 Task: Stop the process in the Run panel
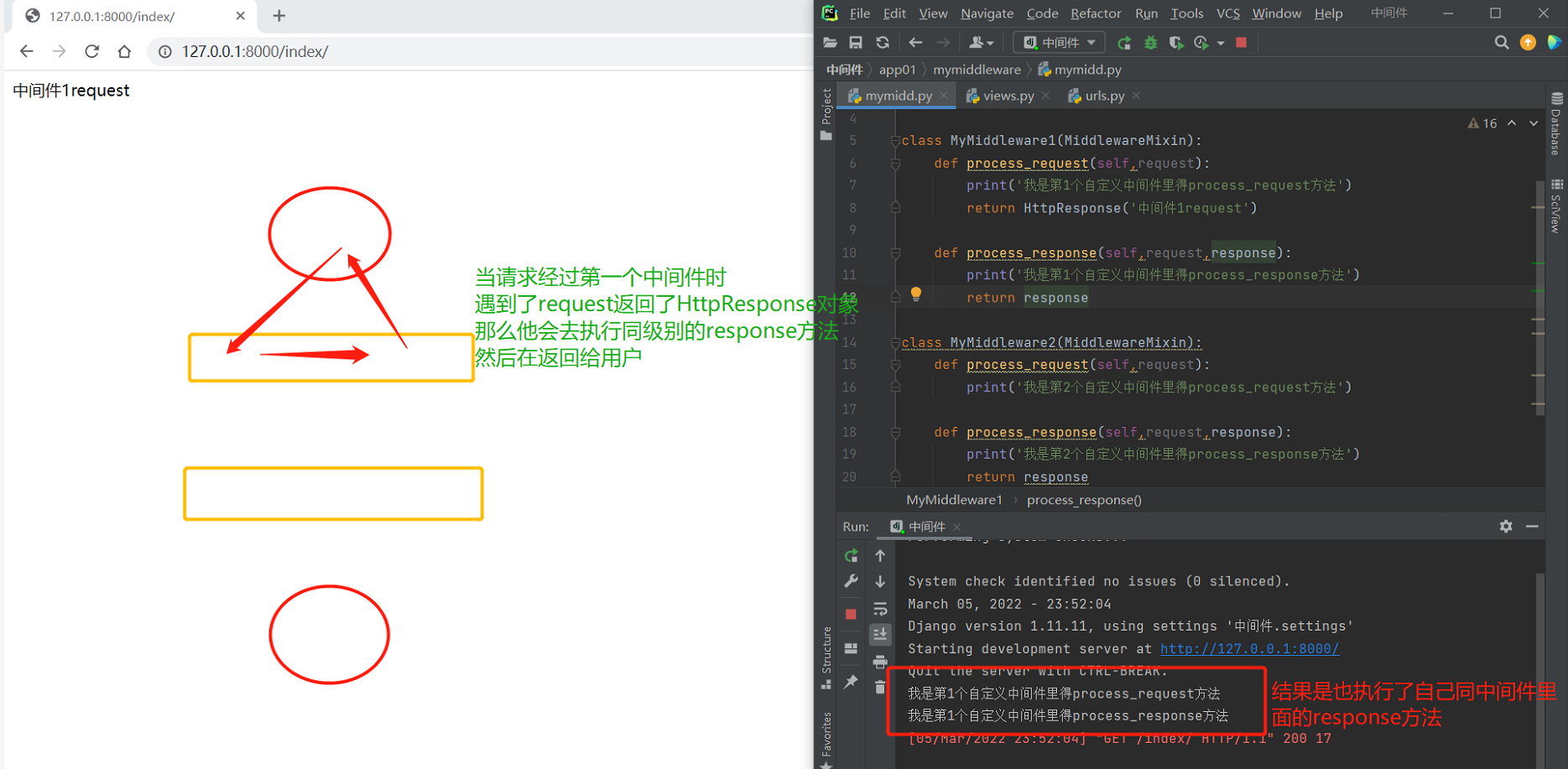coord(851,615)
